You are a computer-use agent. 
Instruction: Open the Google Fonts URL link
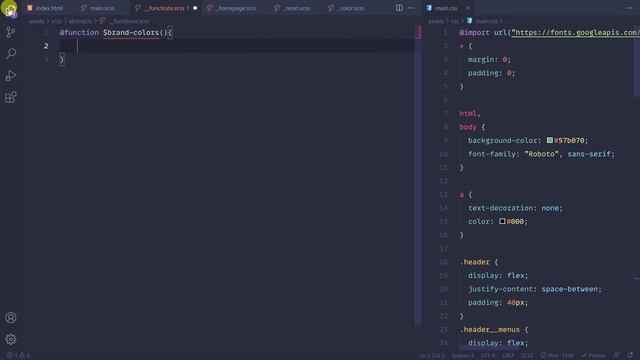(575, 33)
